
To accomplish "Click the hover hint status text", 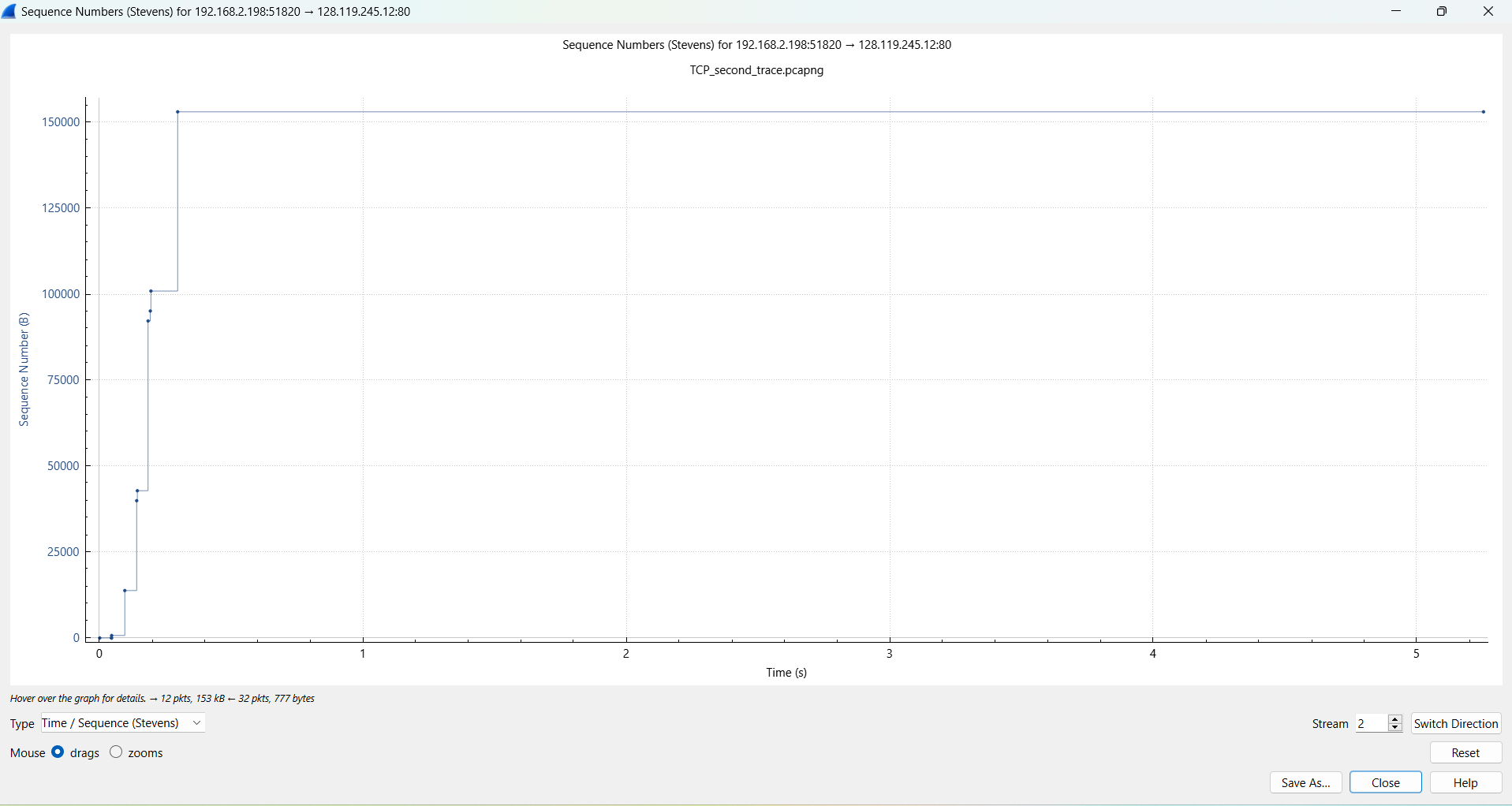I will (x=162, y=699).
